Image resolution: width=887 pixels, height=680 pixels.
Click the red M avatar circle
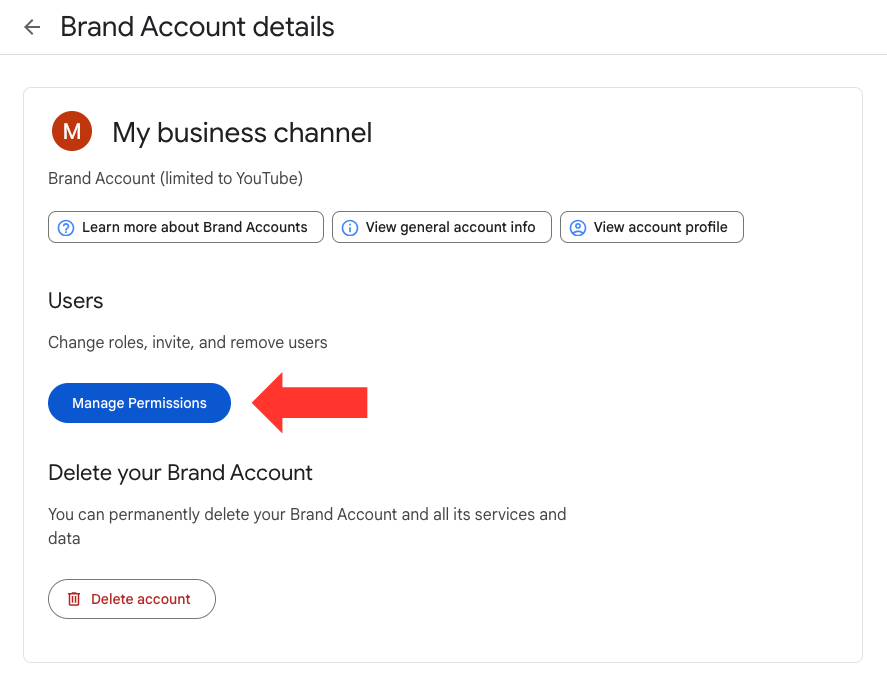71,131
